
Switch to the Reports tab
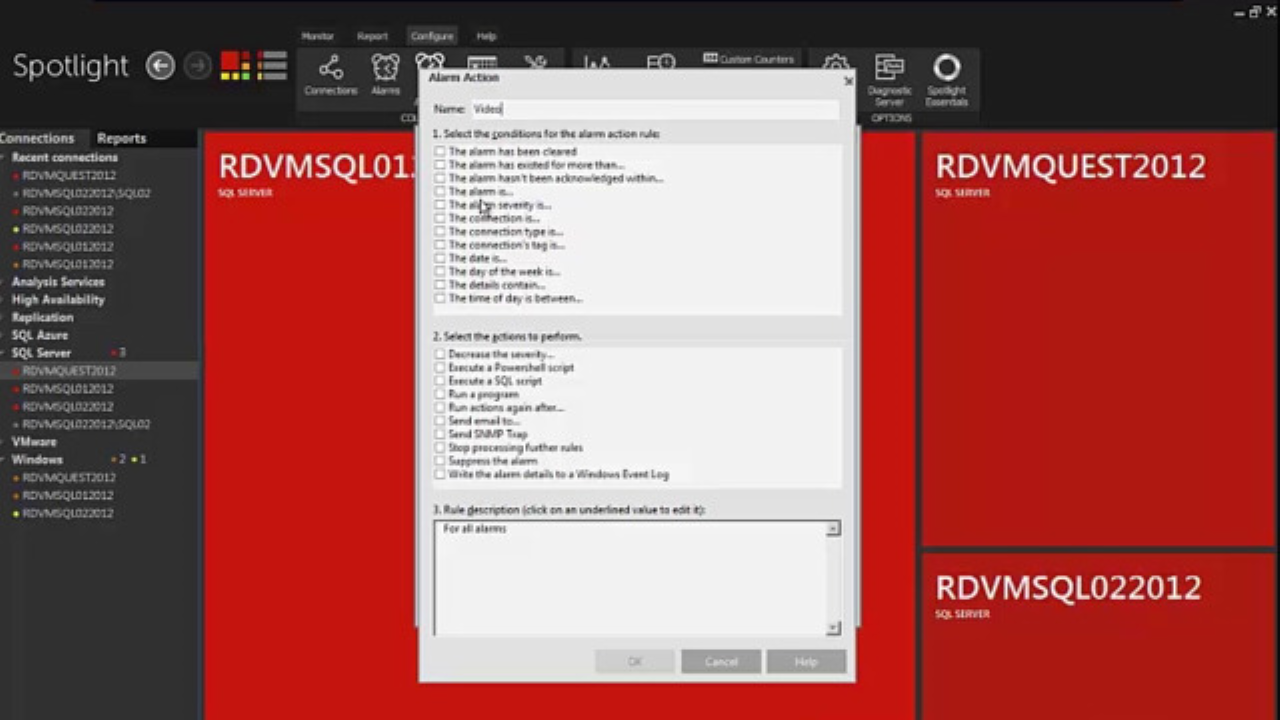tap(121, 138)
